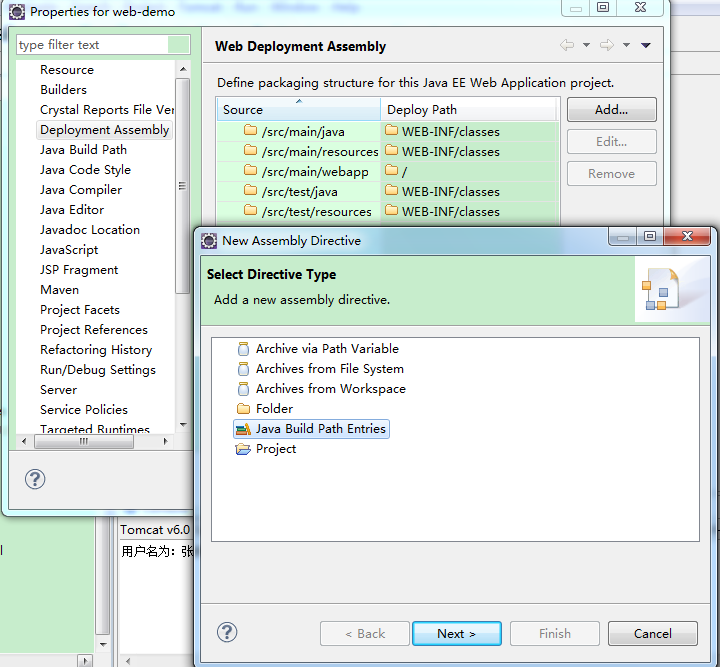The height and width of the screenshot is (667, 720).
Task: Sort by the Source column header
Action: (298, 109)
